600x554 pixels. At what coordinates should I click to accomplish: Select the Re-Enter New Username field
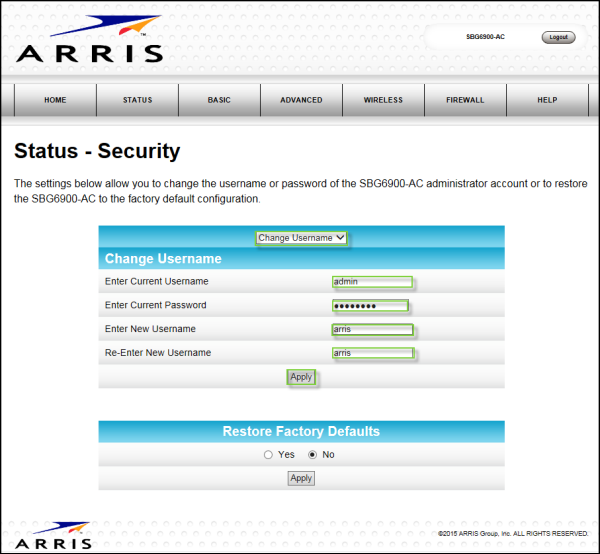click(372, 353)
